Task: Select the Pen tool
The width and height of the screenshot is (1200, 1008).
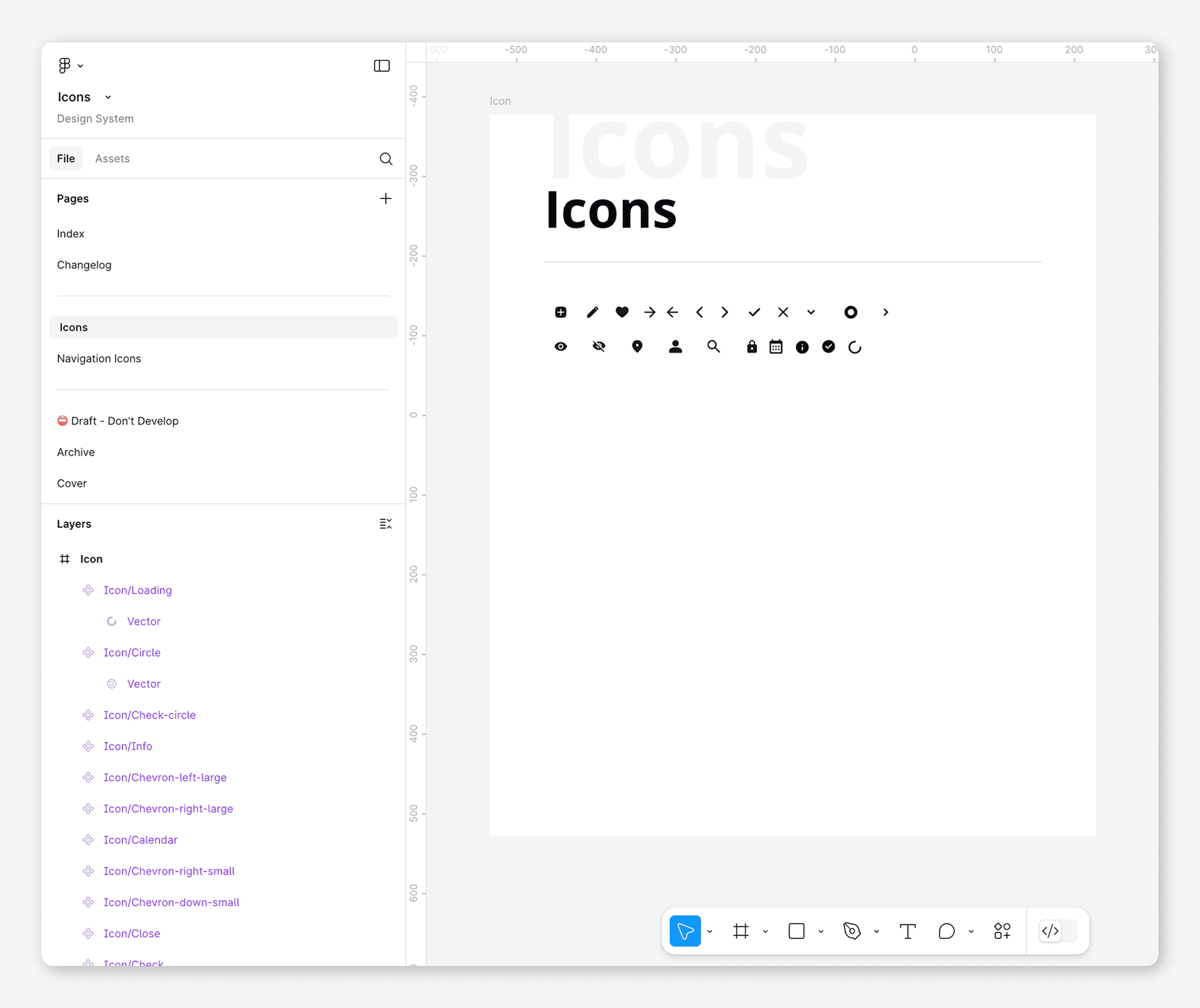Action: pos(851,931)
